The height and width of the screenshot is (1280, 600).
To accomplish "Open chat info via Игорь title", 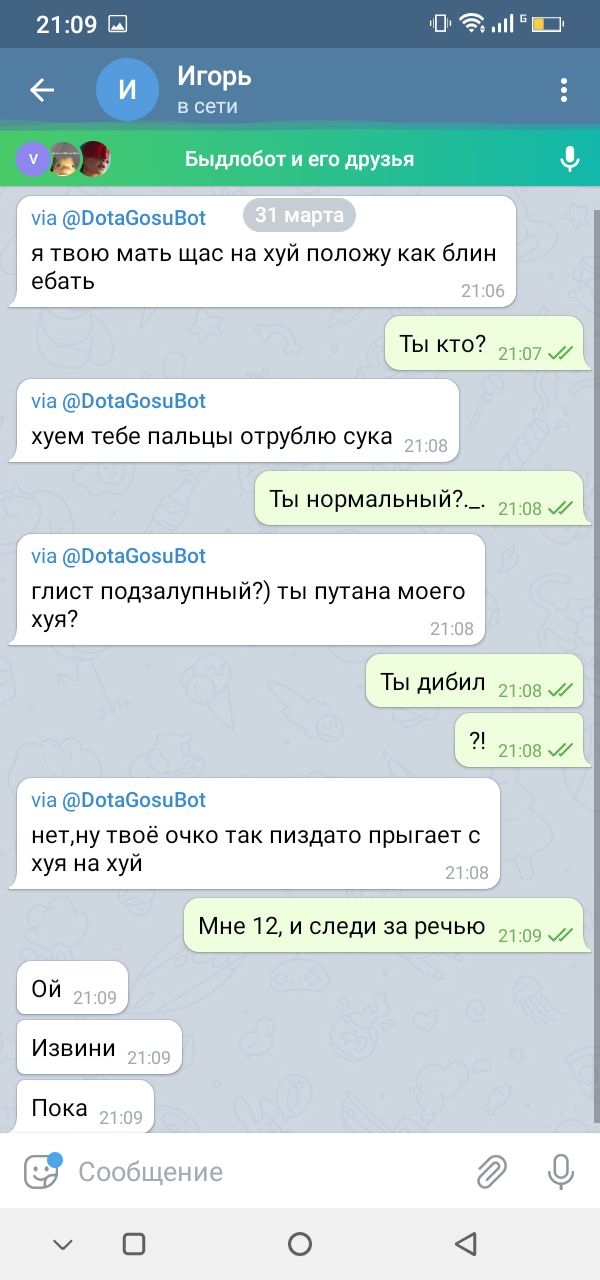I will (x=214, y=76).
